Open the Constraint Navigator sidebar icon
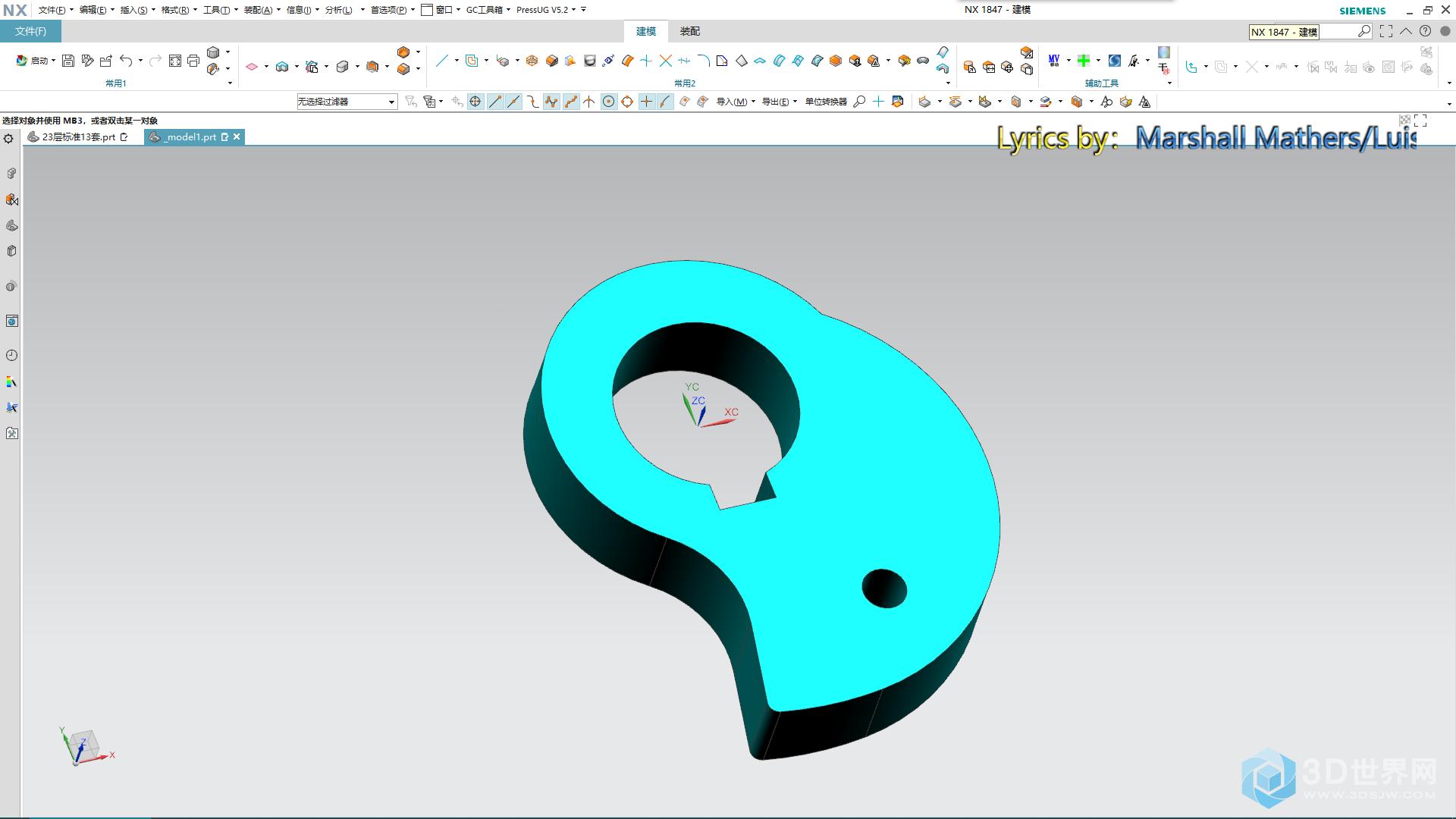This screenshot has height=819, width=1456. (x=11, y=199)
